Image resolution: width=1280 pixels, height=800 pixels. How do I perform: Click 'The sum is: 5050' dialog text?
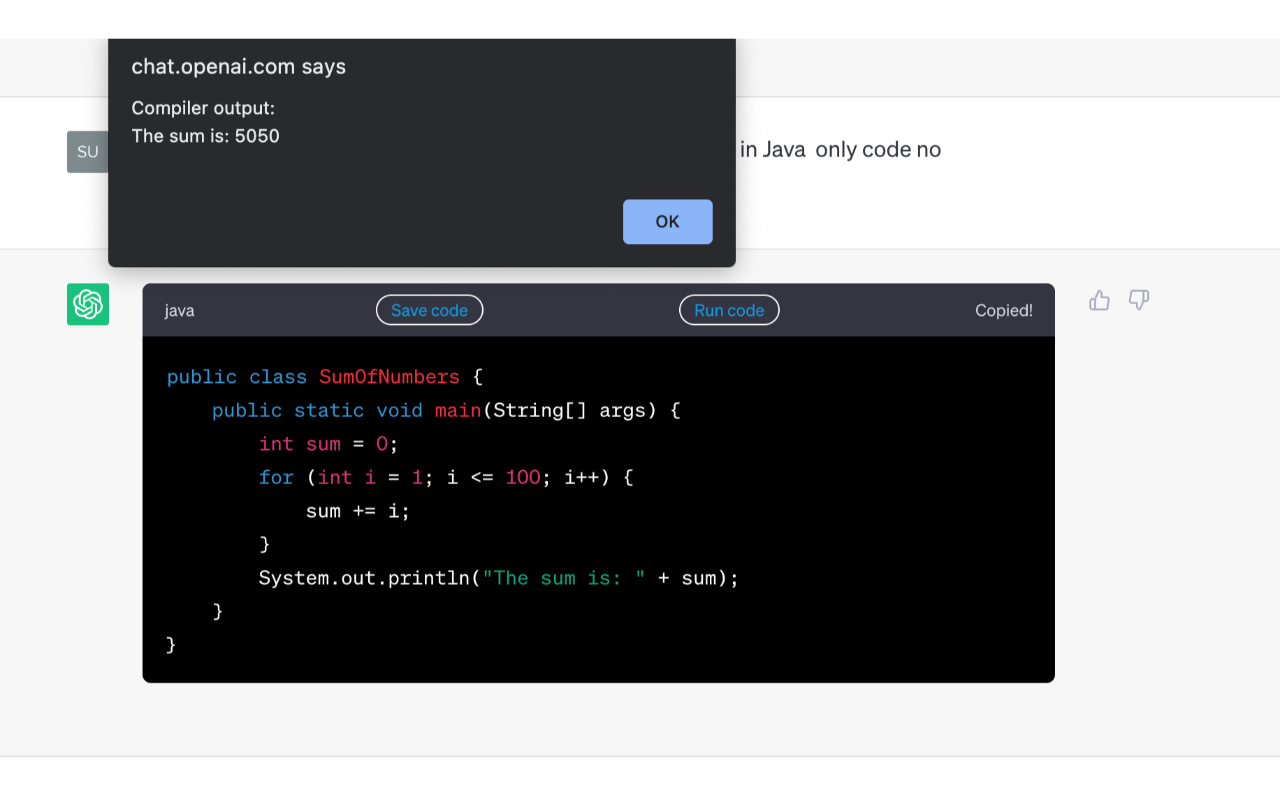coord(206,136)
